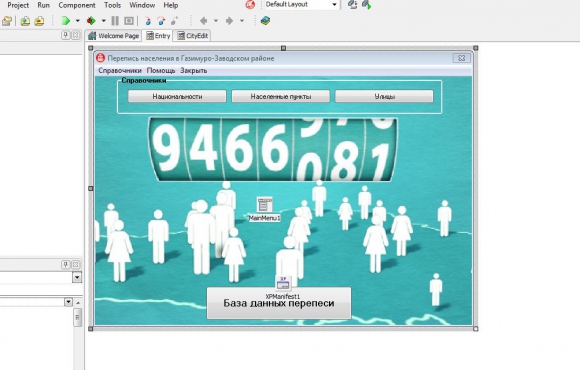
Task: Click the green Run button
Action: (66, 21)
